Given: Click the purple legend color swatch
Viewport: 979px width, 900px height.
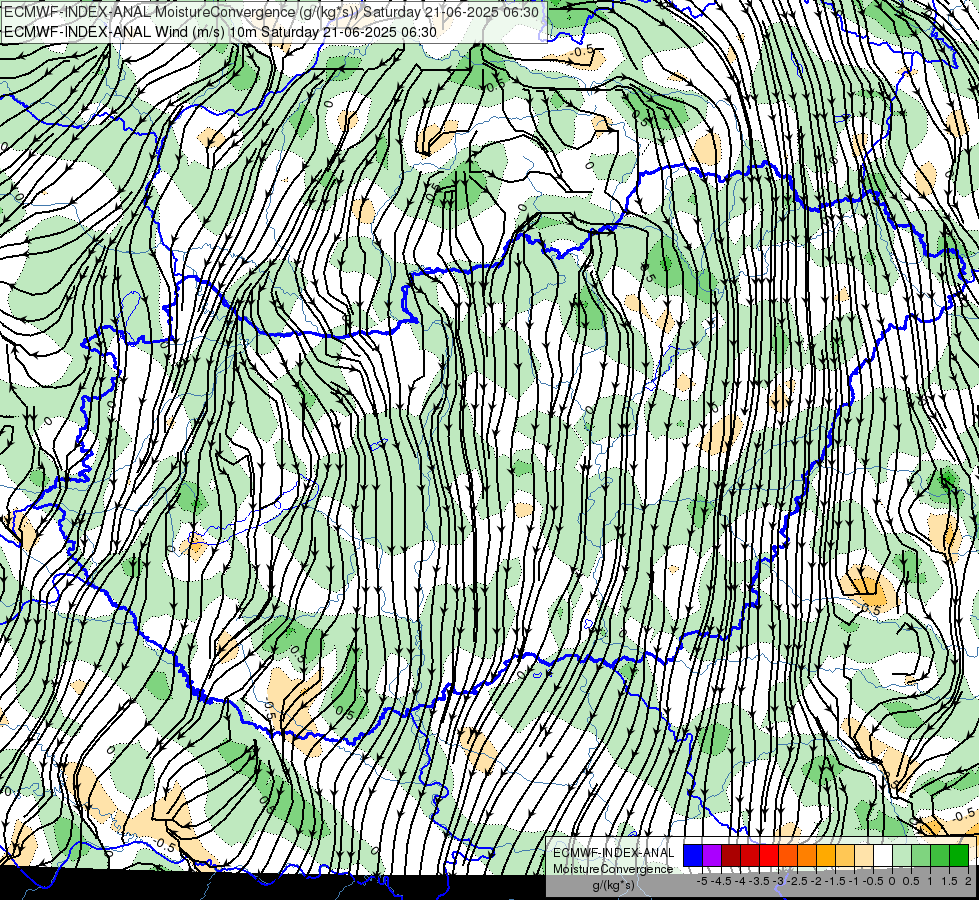Looking at the screenshot, I should tap(712, 855).
